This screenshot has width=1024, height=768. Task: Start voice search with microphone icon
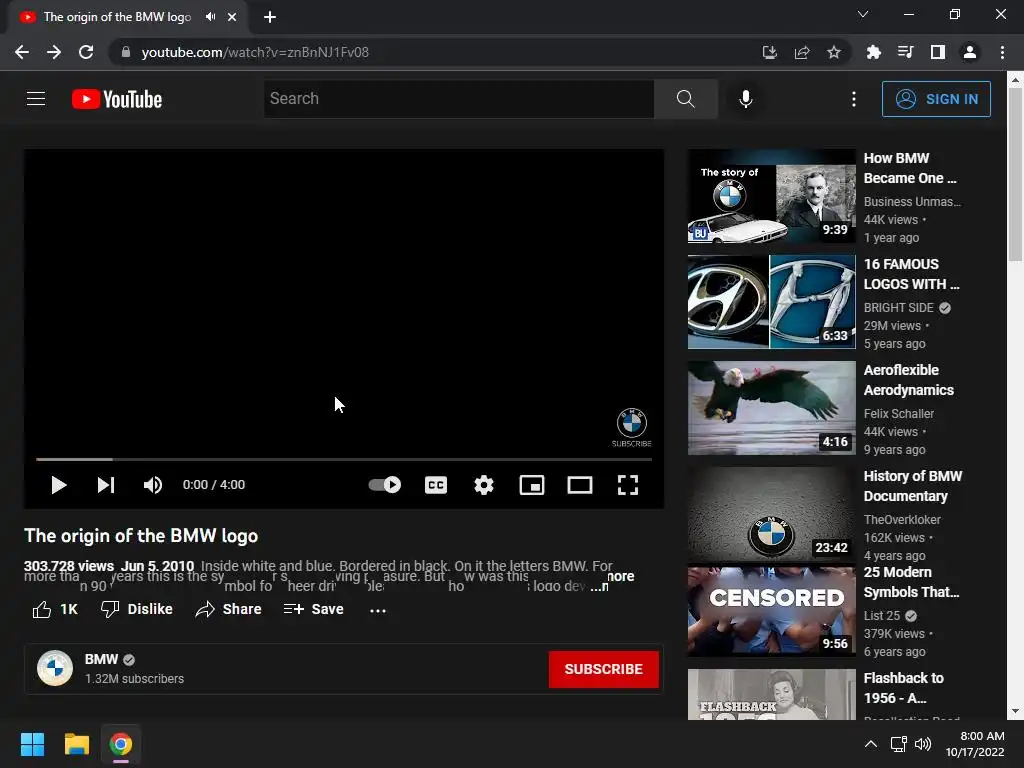pyautogui.click(x=745, y=99)
